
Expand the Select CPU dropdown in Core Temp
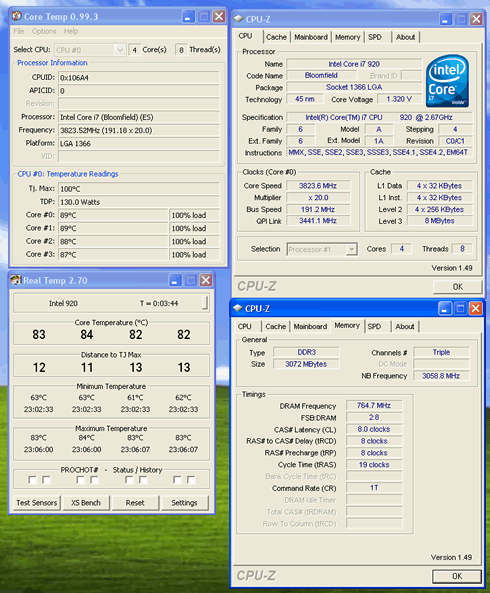pos(120,50)
